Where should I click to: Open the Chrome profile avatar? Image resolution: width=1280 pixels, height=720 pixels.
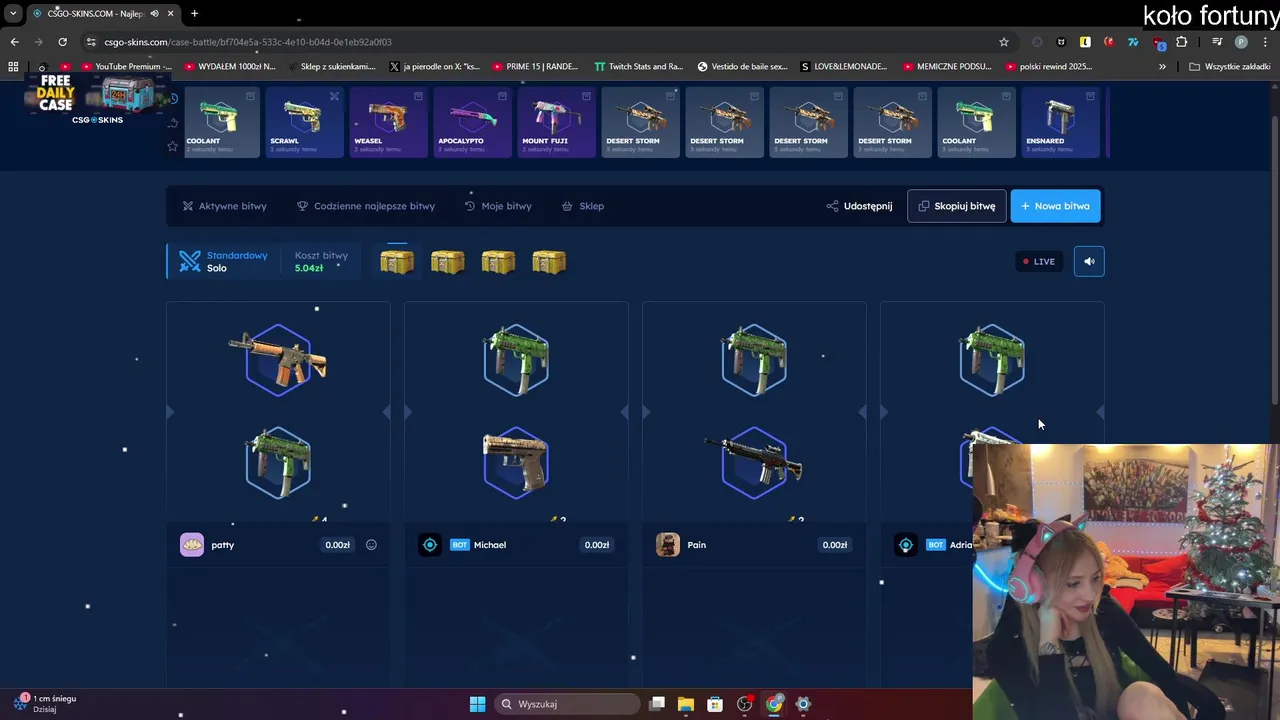[1241, 42]
